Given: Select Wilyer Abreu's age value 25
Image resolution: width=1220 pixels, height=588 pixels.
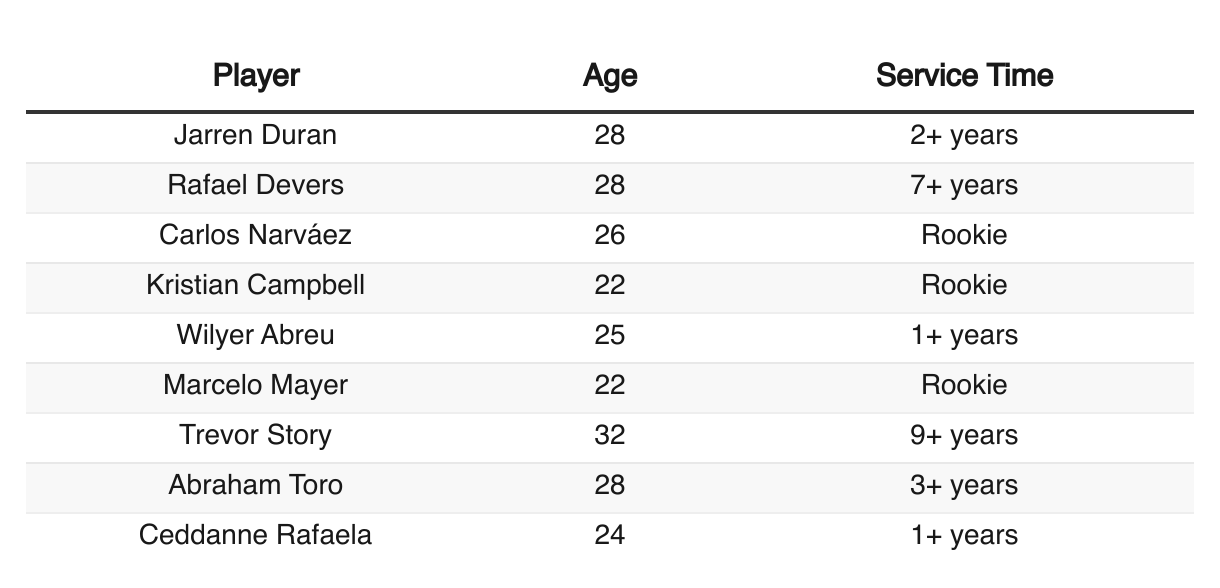Looking at the screenshot, I should (x=610, y=335).
